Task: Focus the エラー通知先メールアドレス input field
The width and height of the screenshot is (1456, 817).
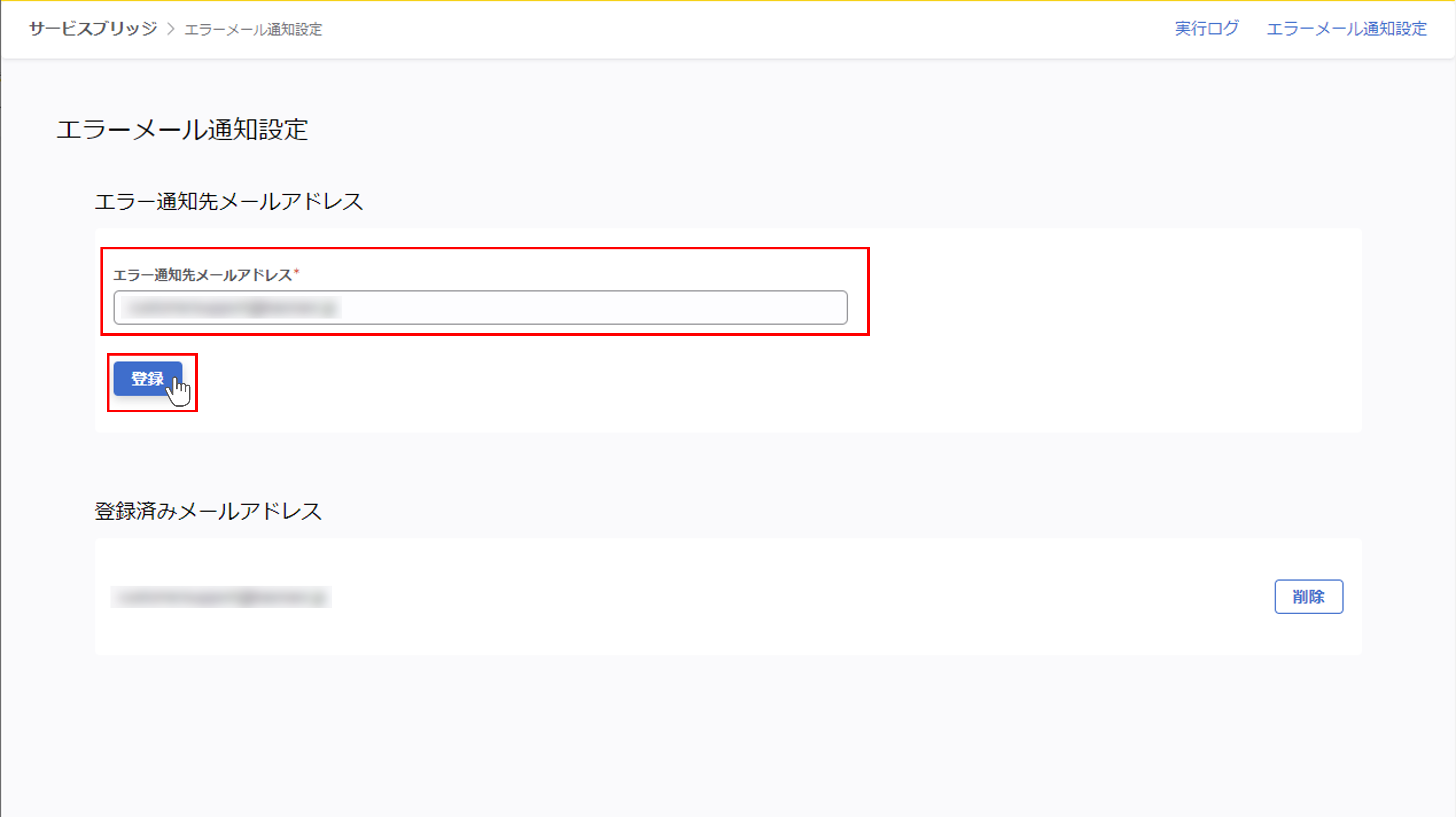Action: click(x=480, y=308)
